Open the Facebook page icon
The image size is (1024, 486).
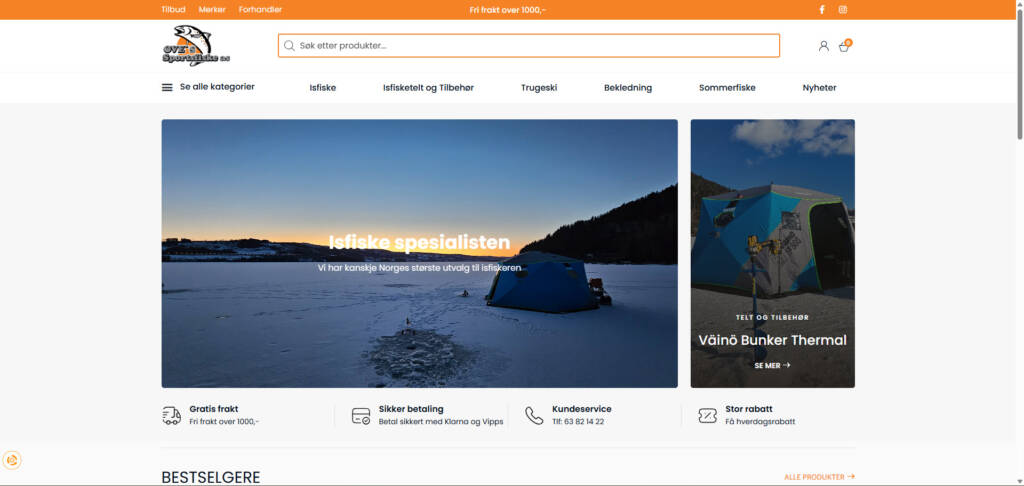coord(822,10)
